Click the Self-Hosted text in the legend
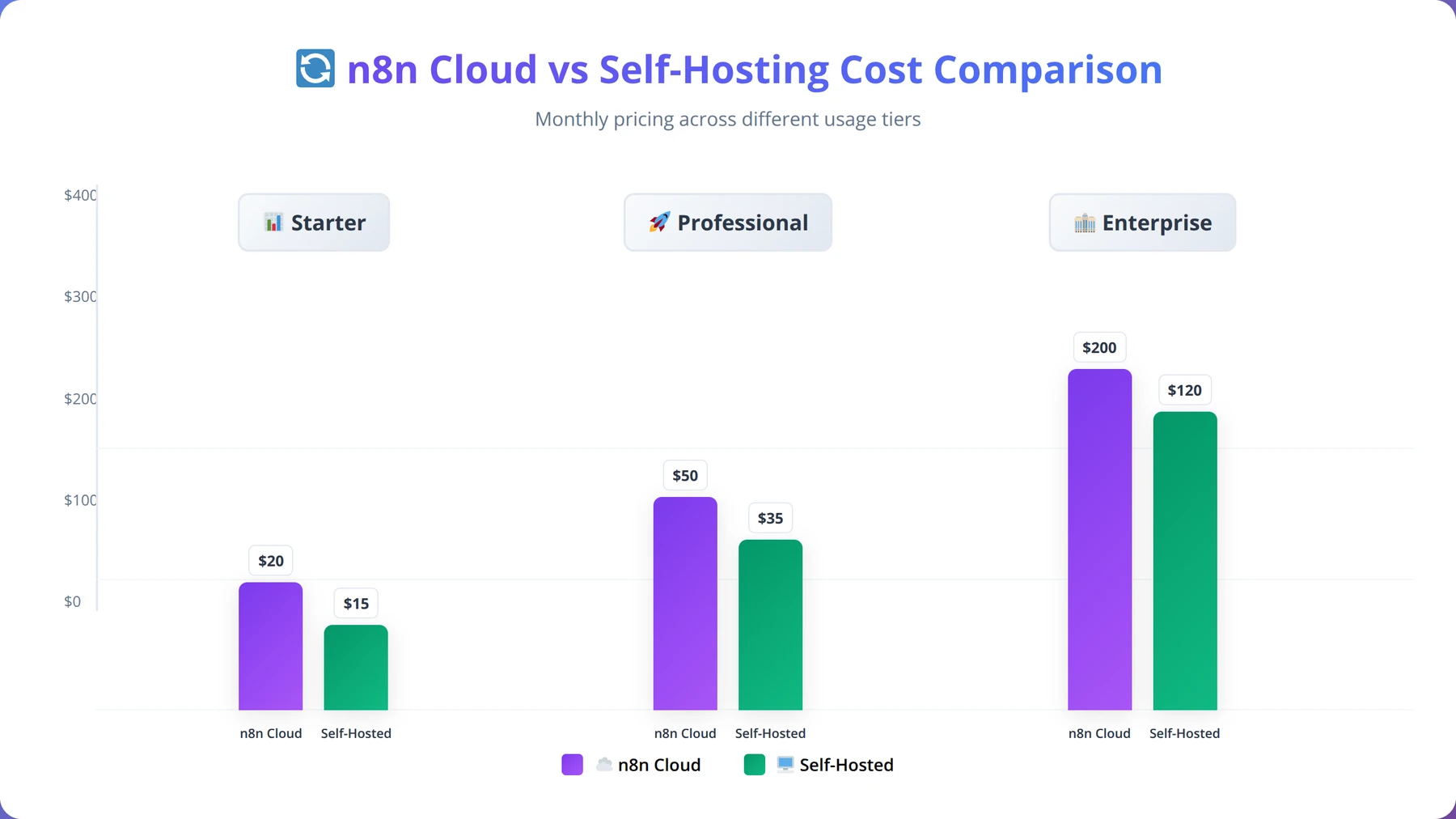 [x=847, y=766]
